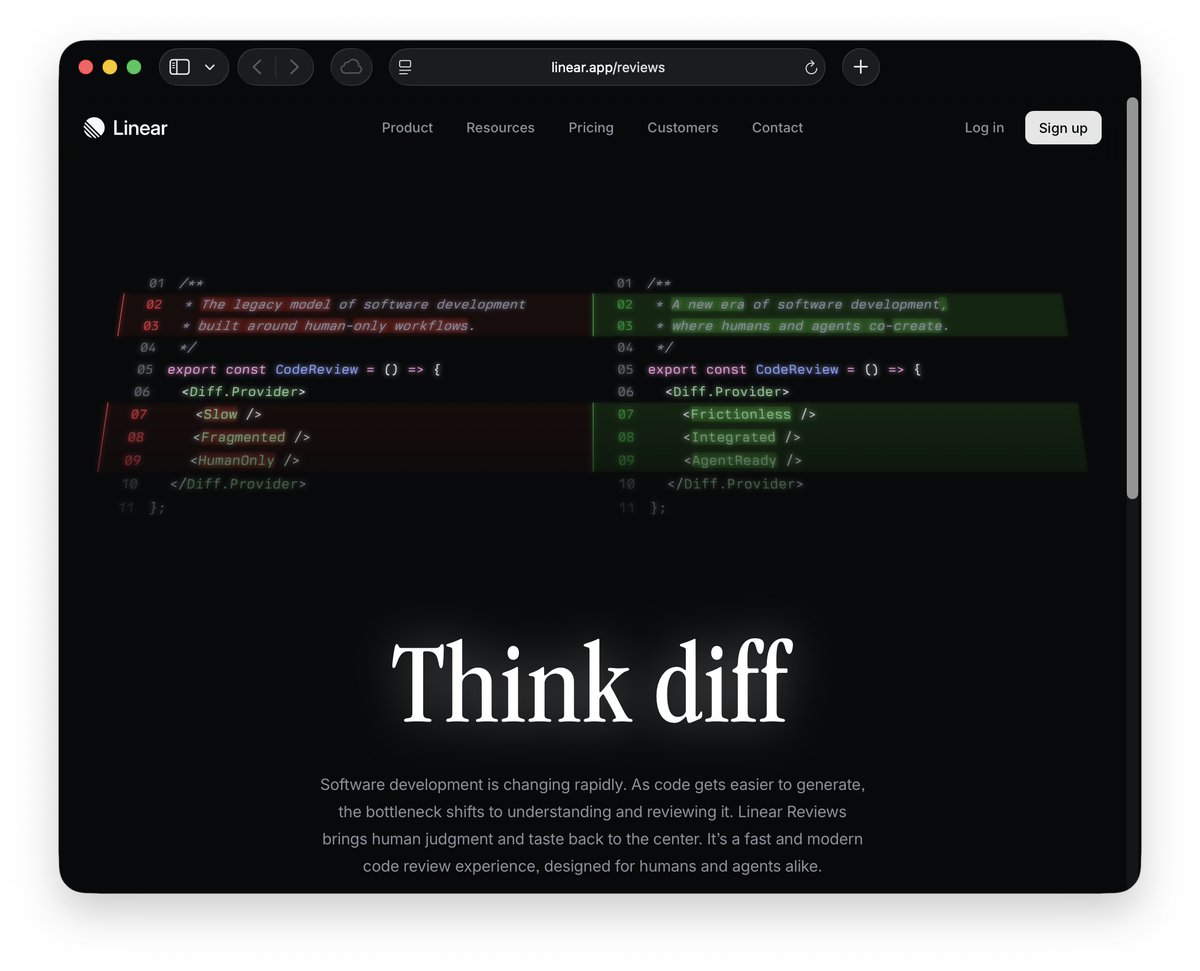Click the Think diff headline
1200x971 pixels.
coord(592,681)
